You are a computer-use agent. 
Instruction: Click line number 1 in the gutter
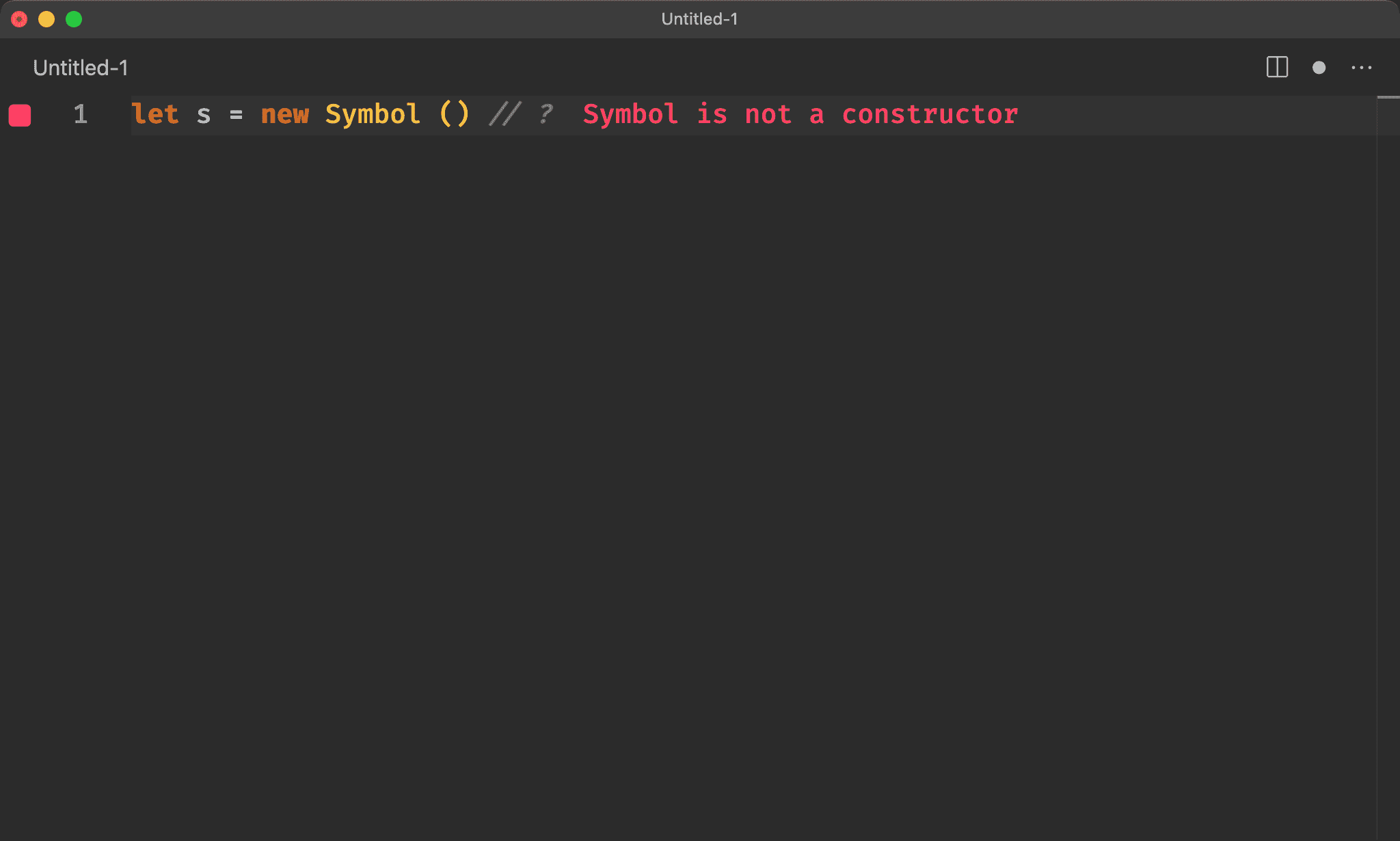[x=80, y=114]
